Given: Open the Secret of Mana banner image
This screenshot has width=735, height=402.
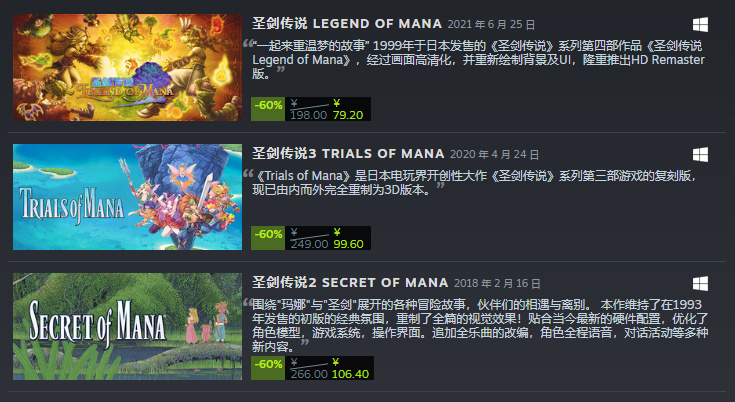Looking at the screenshot, I should pyautogui.click(x=128, y=327).
